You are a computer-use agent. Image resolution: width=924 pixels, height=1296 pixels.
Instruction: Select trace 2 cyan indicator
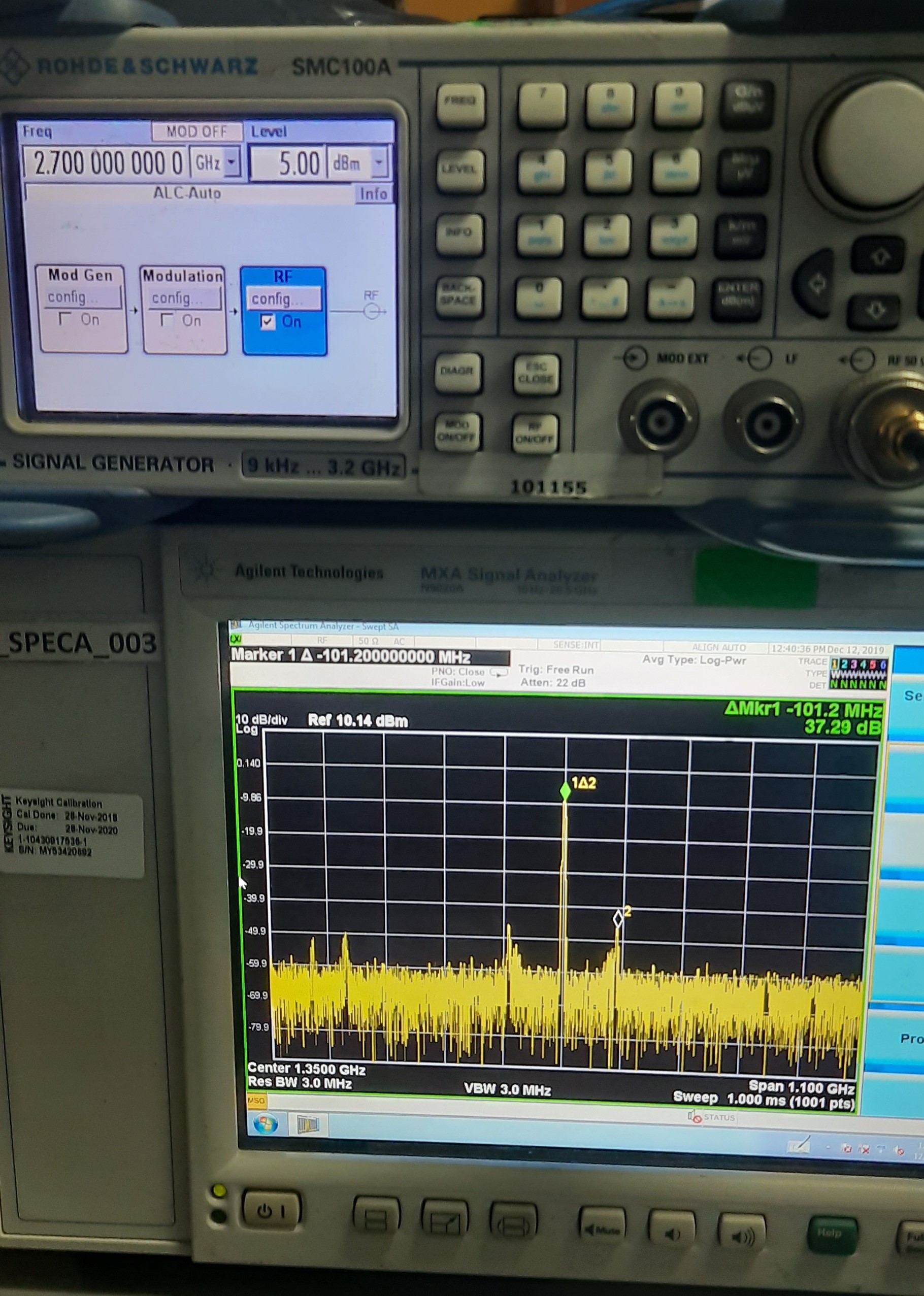click(844, 664)
